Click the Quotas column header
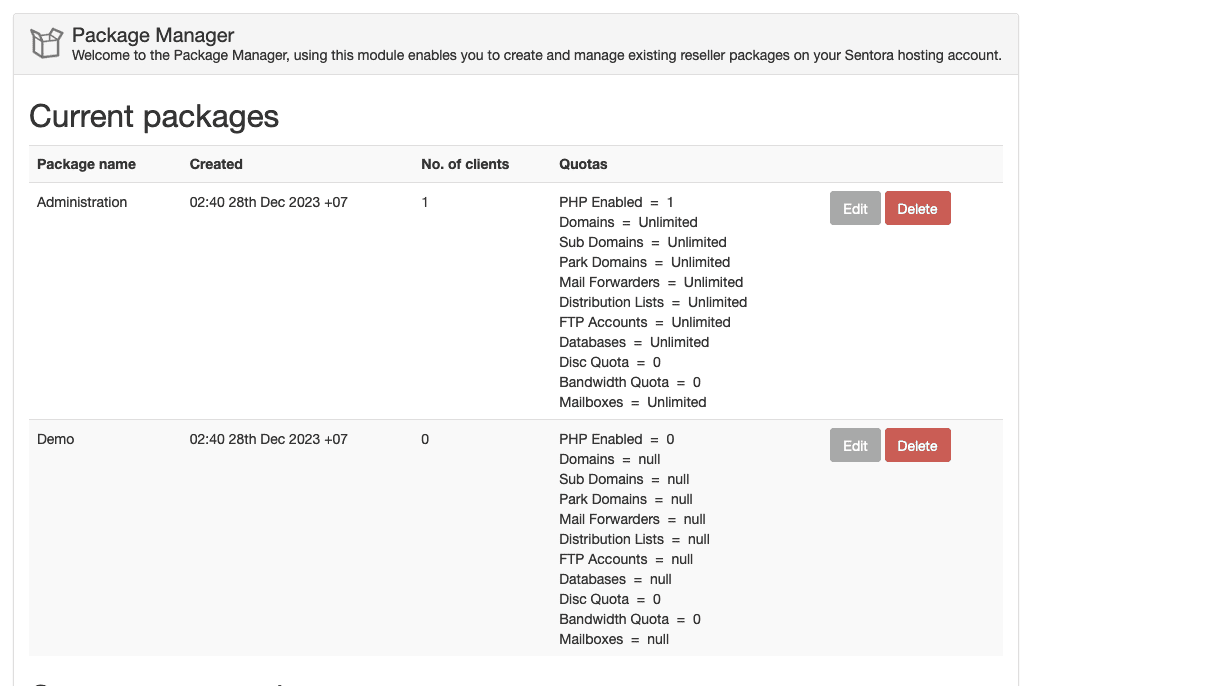Image resolution: width=1212 pixels, height=686 pixels. [583, 164]
